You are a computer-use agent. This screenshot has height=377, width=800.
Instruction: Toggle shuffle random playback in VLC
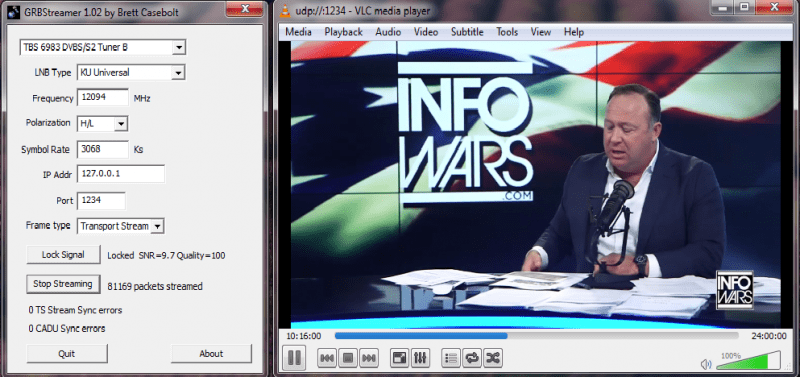pyautogui.click(x=492, y=358)
